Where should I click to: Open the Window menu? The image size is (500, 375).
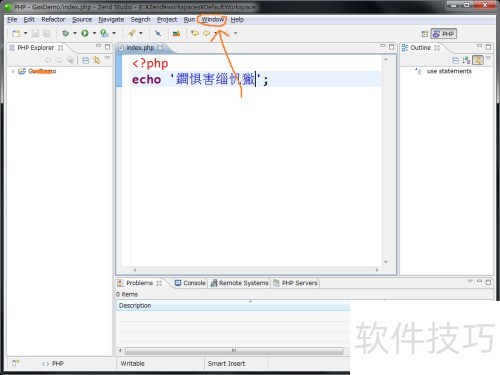click(x=212, y=20)
